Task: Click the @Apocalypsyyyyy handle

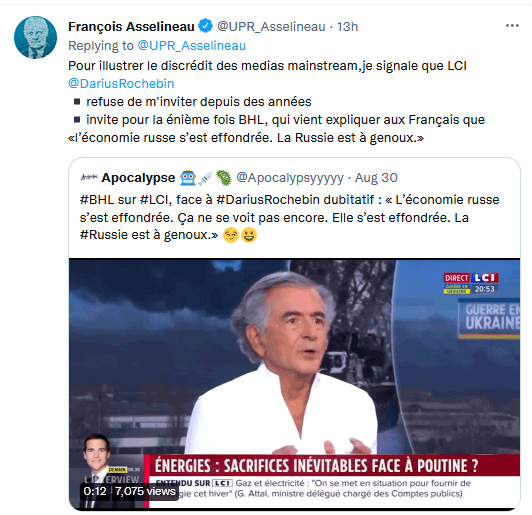Action: coord(290,178)
